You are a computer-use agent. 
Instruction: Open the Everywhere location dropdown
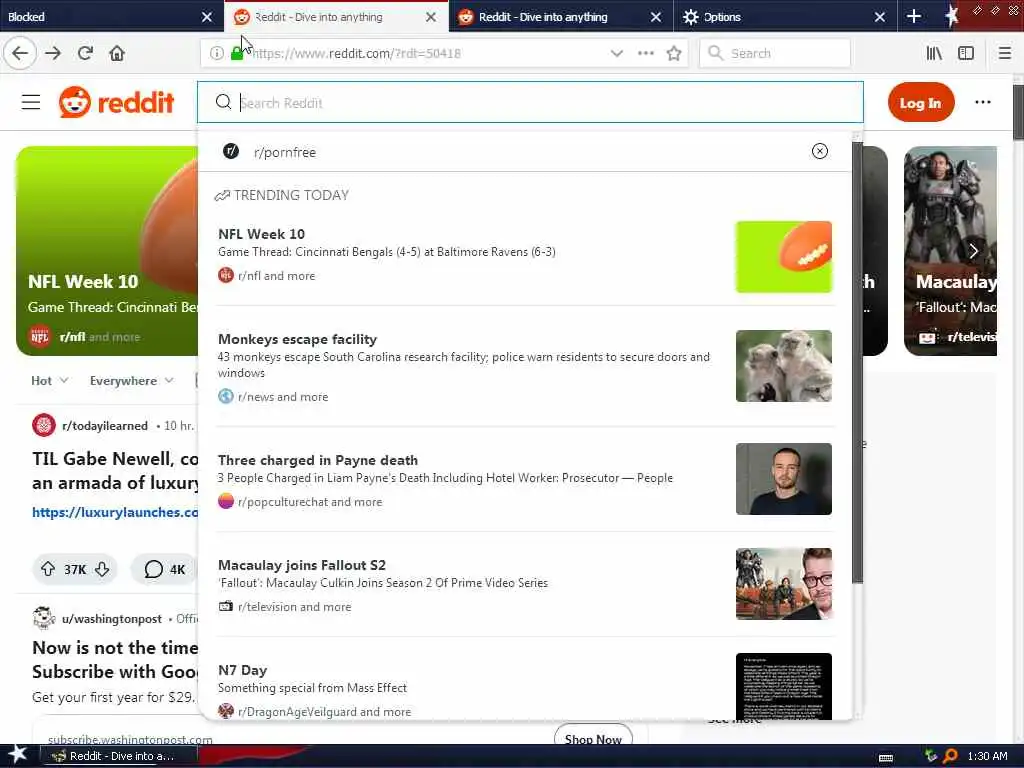pos(131,380)
